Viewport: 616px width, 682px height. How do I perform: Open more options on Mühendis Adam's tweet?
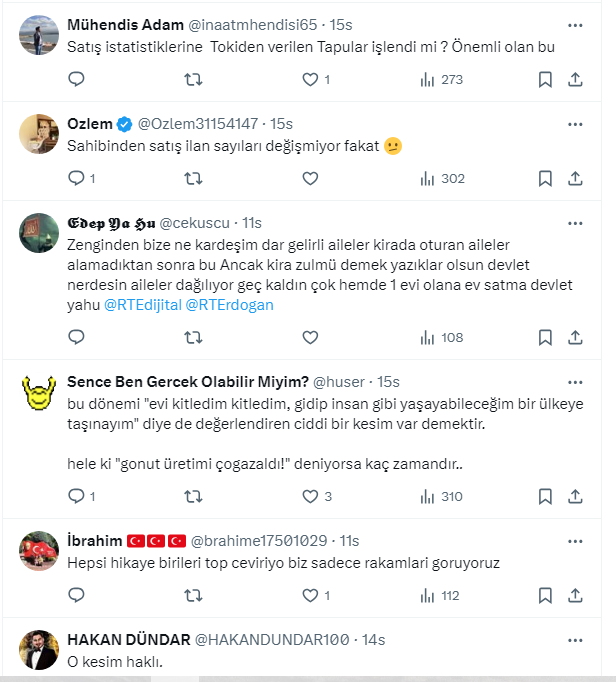[575, 24]
